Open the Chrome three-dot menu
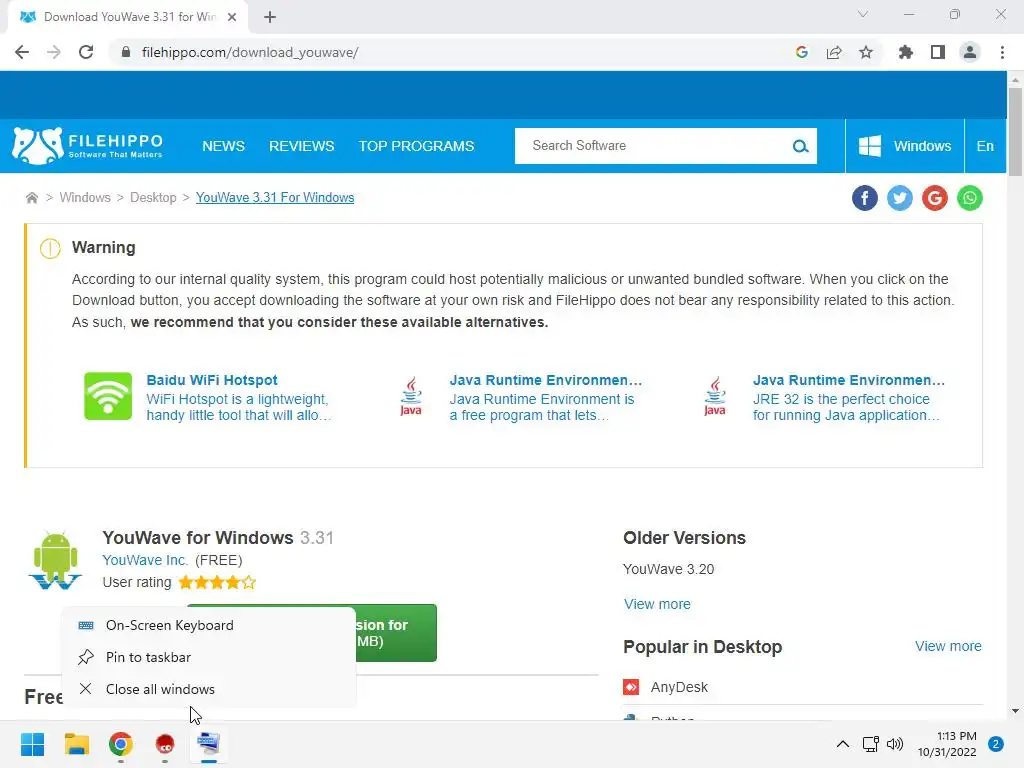The height and width of the screenshot is (768, 1024). point(1002,52)
